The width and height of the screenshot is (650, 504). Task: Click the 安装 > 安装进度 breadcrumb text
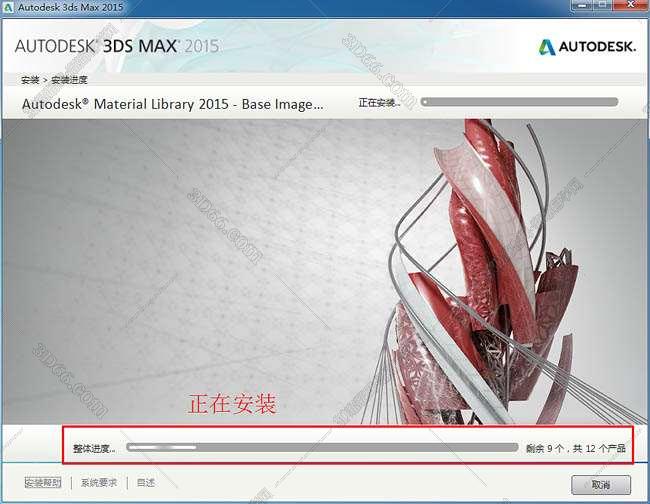[x=54, y=80]
